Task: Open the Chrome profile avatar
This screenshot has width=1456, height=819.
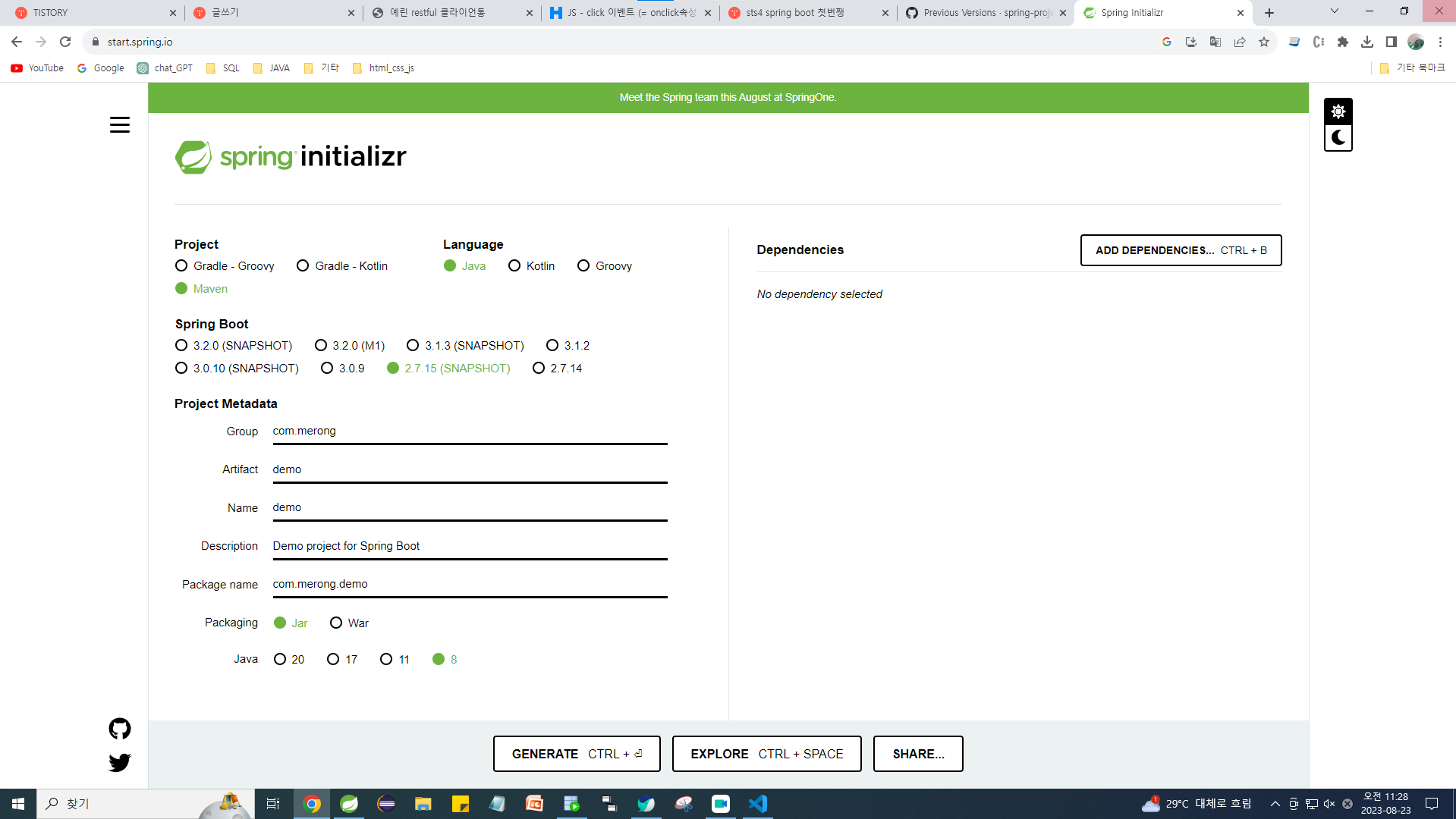Action: pos(1416,42)
